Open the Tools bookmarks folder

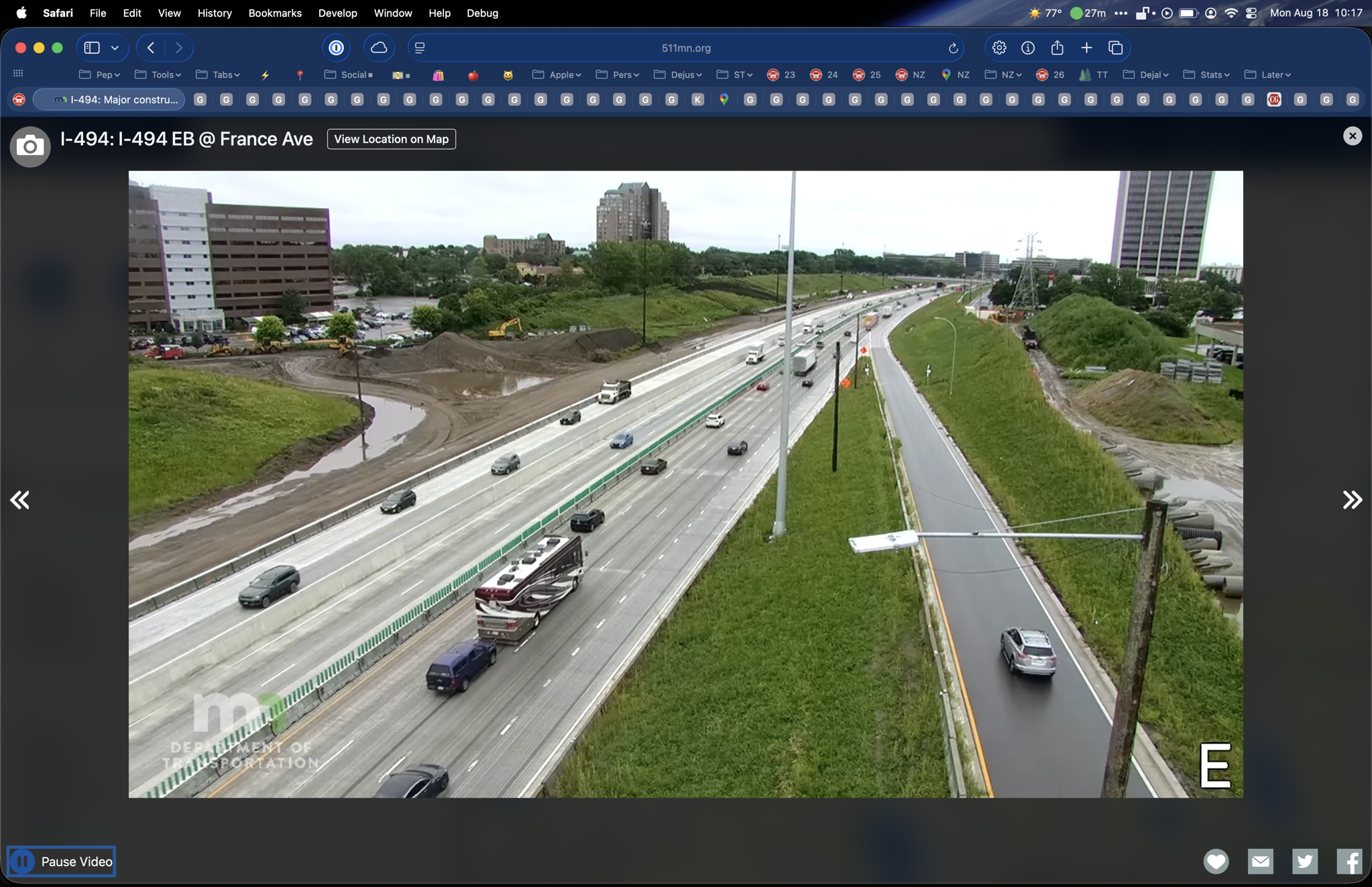[158, 74]
